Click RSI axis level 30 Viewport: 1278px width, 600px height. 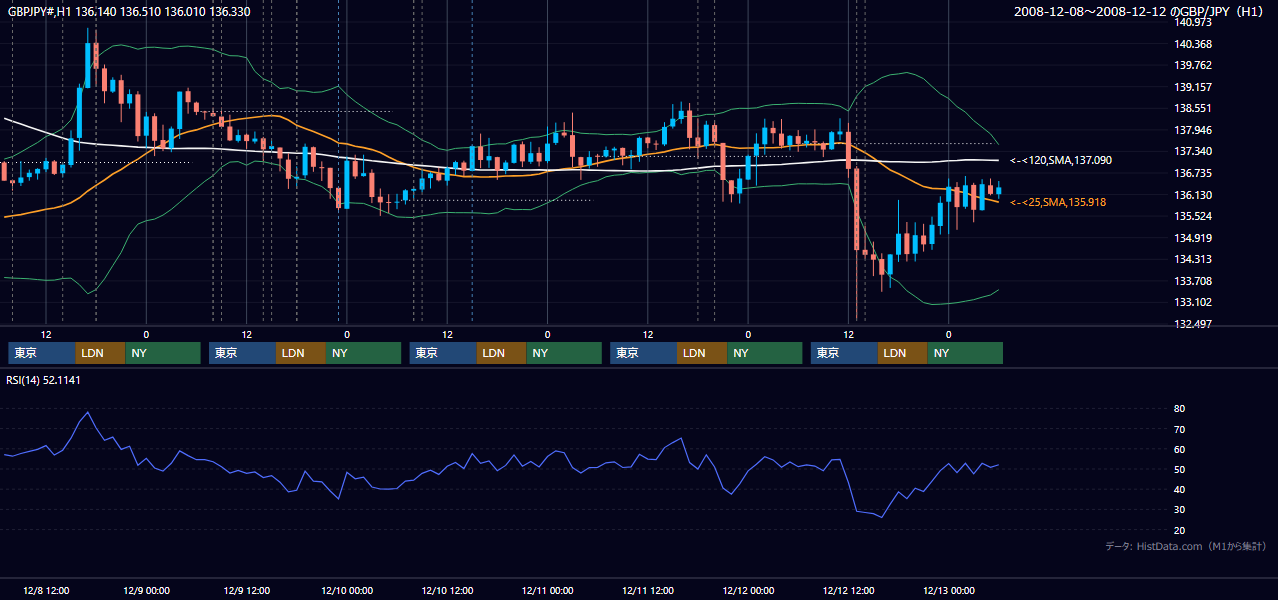pyautogui.click(x=1180, y=510)
